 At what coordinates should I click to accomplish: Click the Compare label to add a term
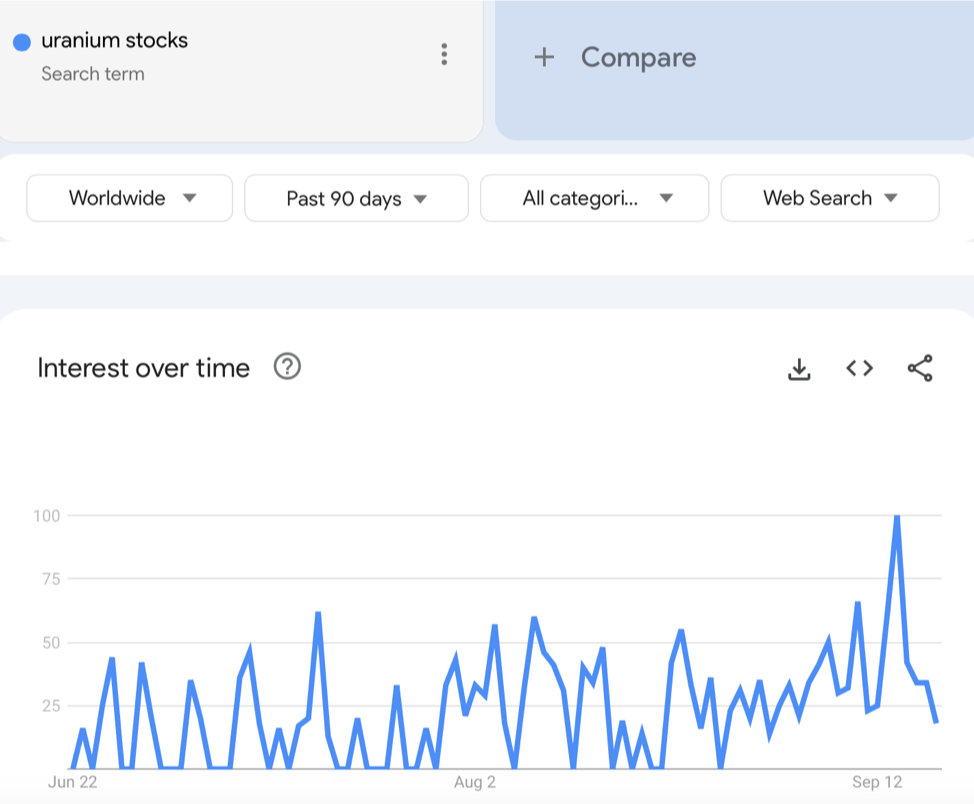[638, 57]
